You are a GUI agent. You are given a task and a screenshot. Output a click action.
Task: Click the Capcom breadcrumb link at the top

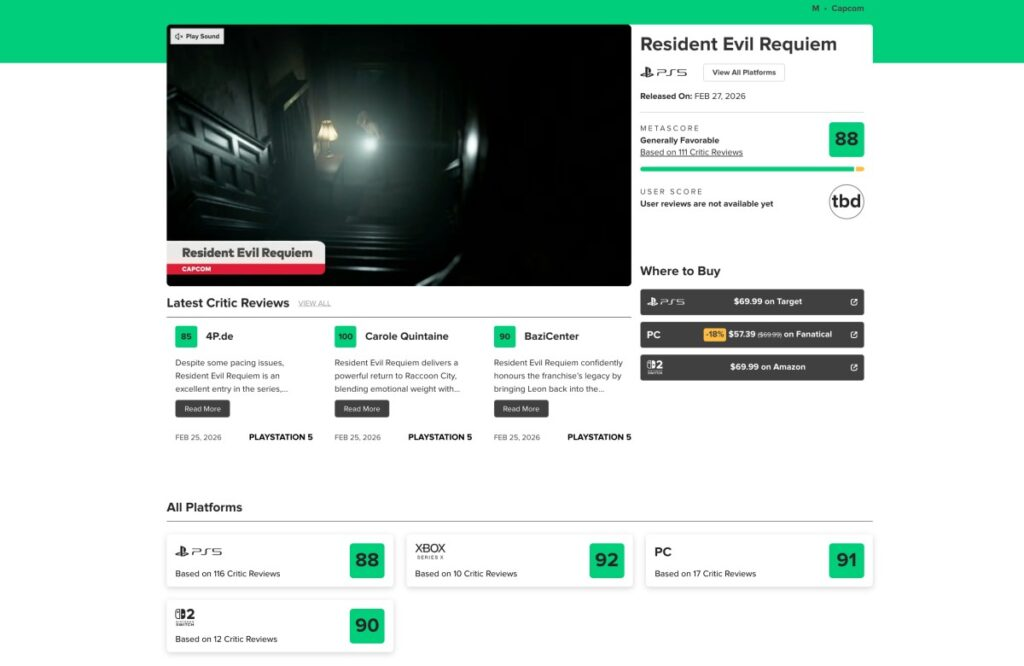pos(846,8)
